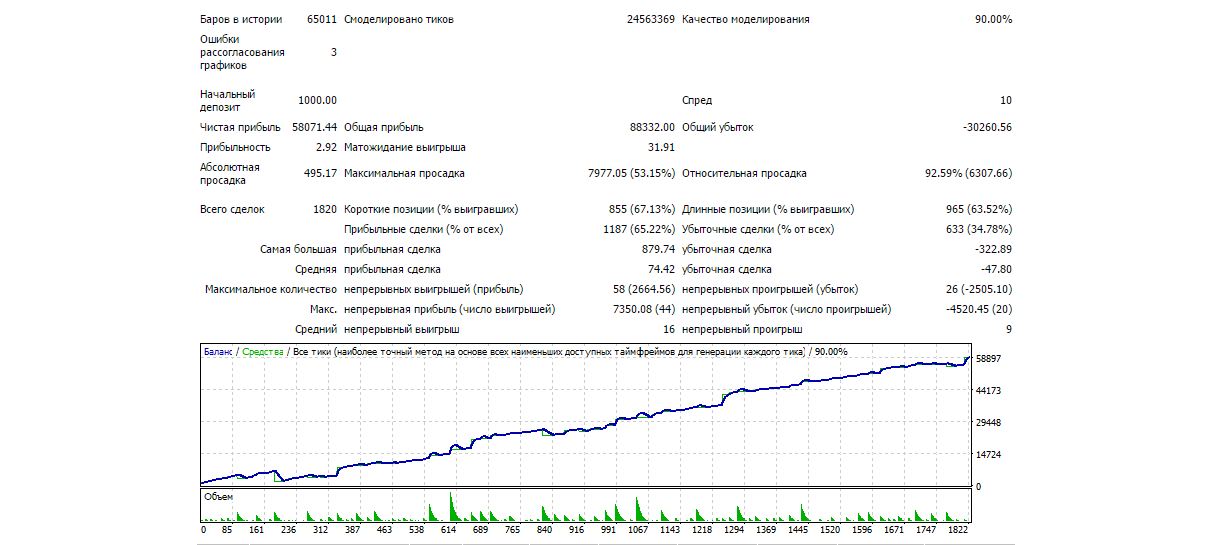Screen dimensions: 1213x545
Task: Click the 'Смоделировано тиков' label
Action: (400, 19)
